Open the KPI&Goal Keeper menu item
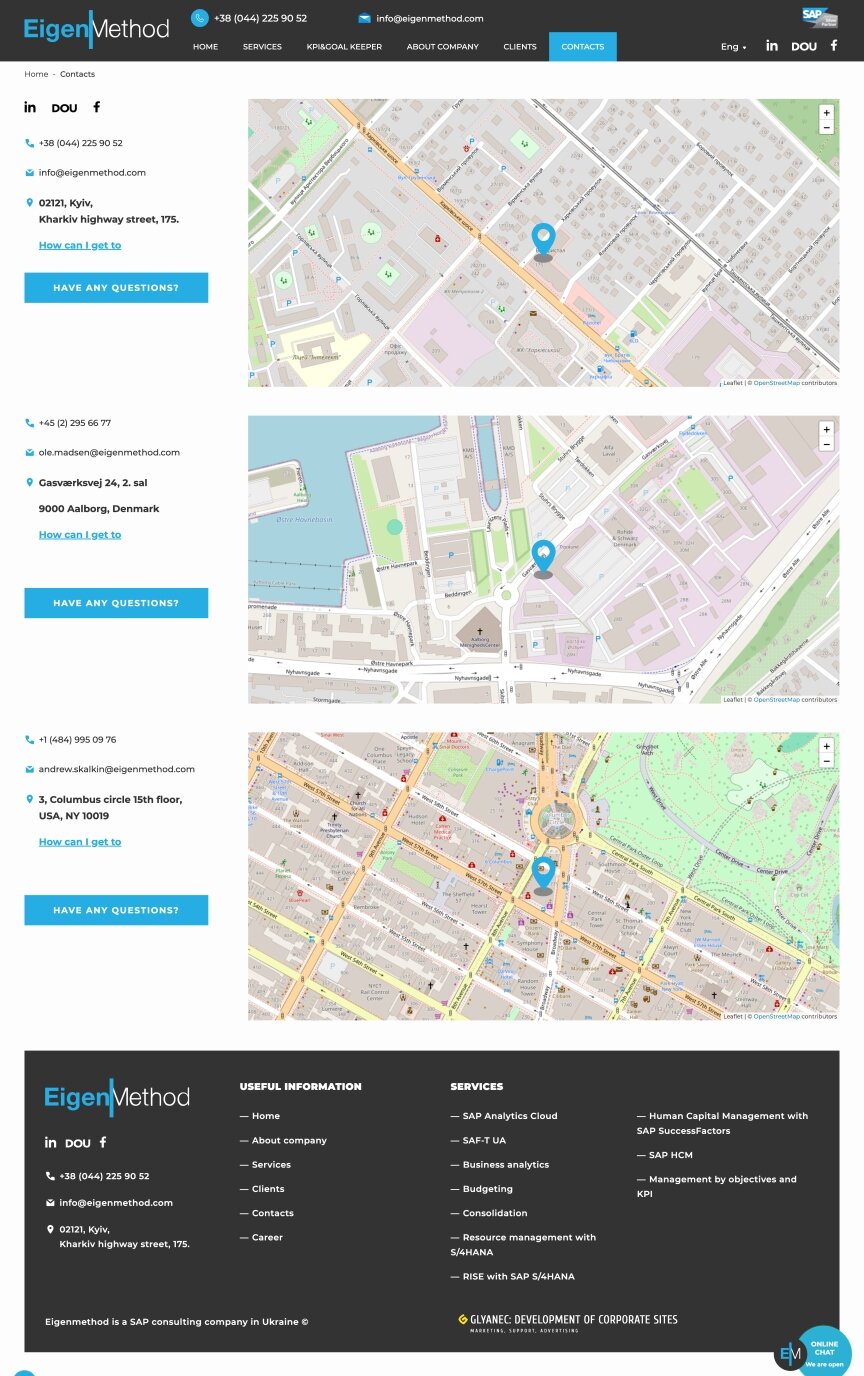This screenshot has height=1376, width=864. 344,47
